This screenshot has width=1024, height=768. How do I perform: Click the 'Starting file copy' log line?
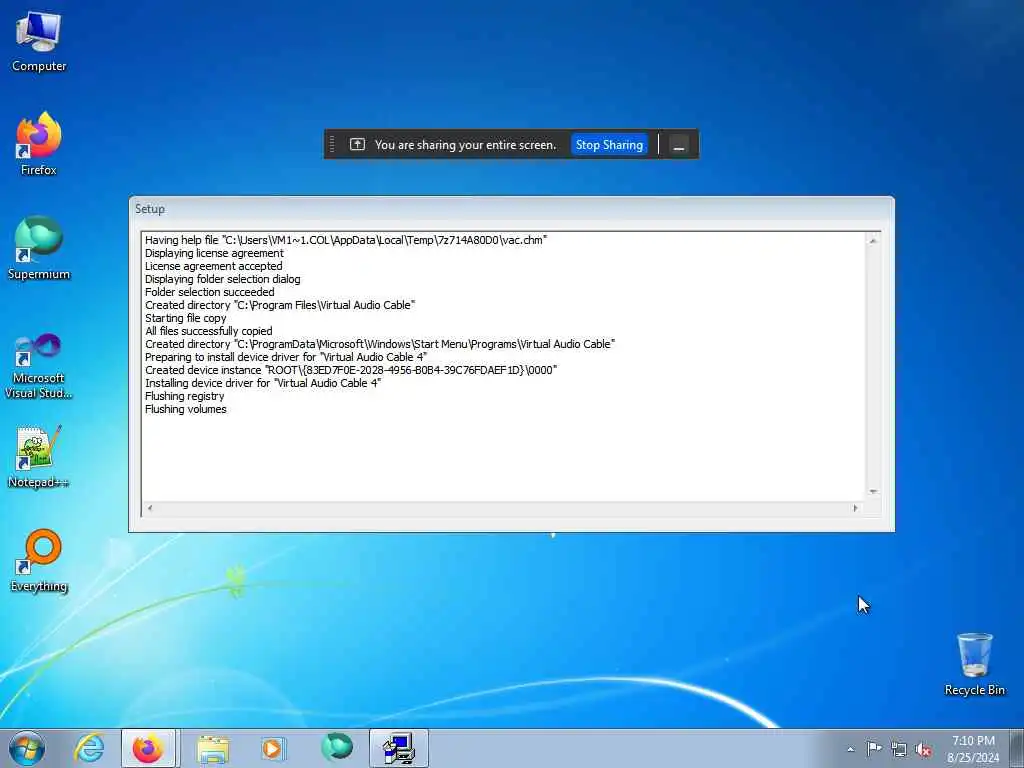click(x=185, y=318)
